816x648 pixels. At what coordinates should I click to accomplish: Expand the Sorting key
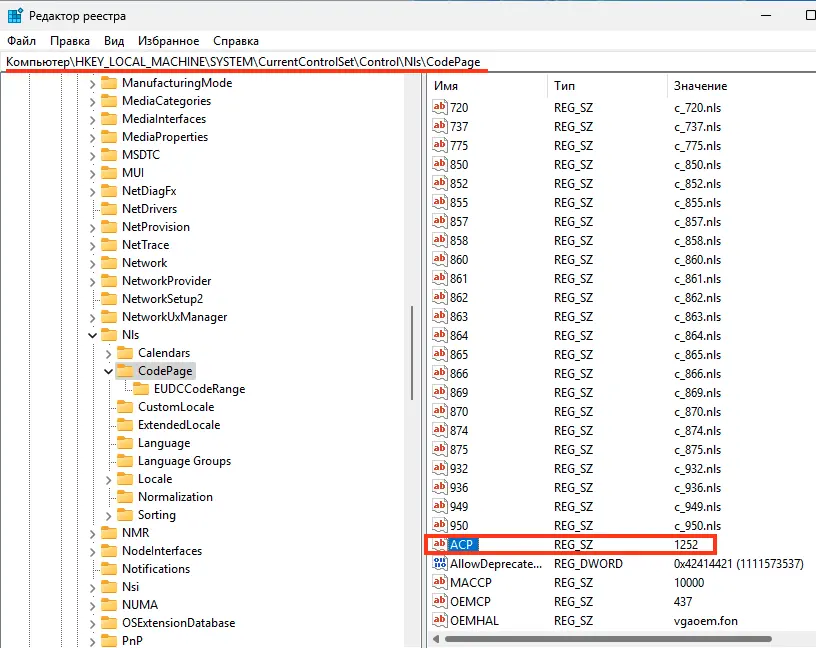tap(108, 515)
